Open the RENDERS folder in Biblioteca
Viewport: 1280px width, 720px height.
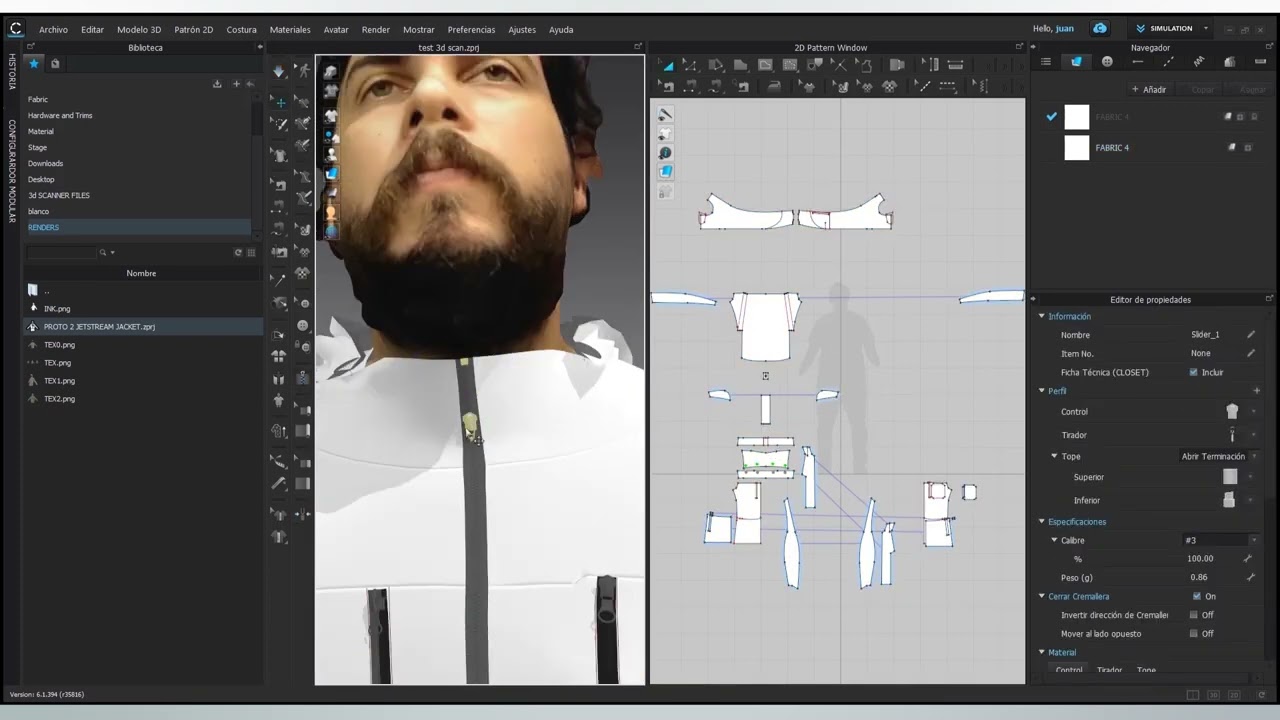(43, 227)
